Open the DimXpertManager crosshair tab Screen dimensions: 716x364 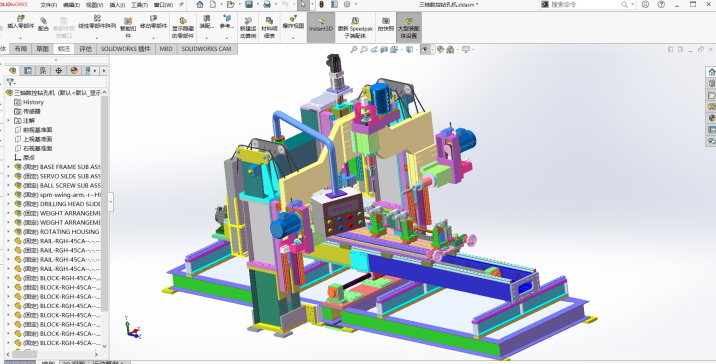(x=58, y=70)
